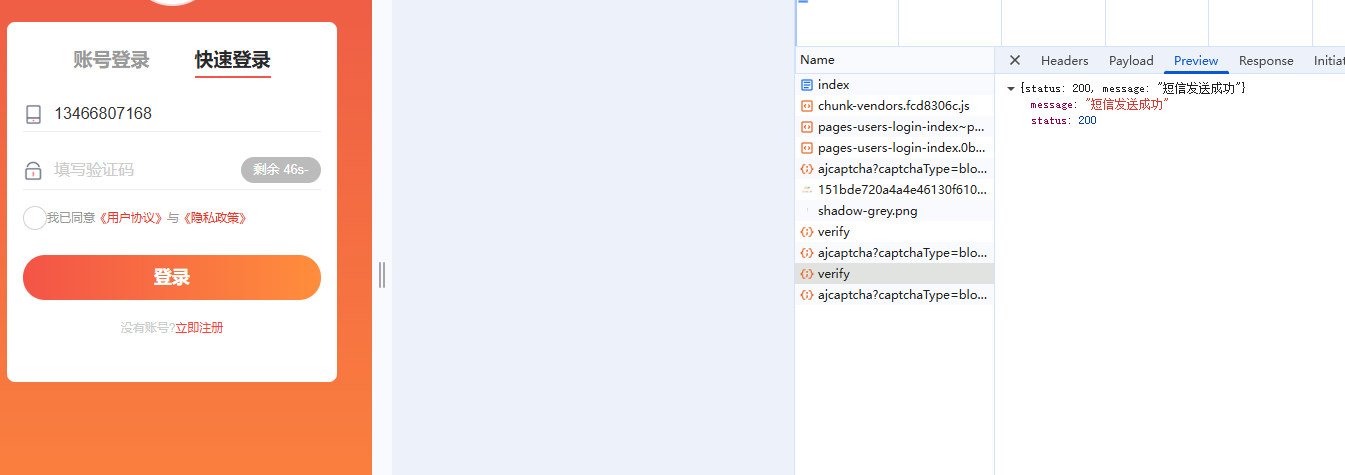Open the 《用户协议》 link
Screen dimensions: 1345x475
pos(130,218)
